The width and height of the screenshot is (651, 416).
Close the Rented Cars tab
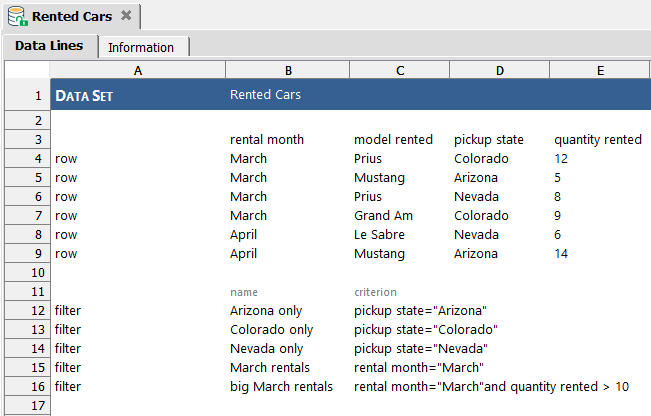[x=126, y=16]
